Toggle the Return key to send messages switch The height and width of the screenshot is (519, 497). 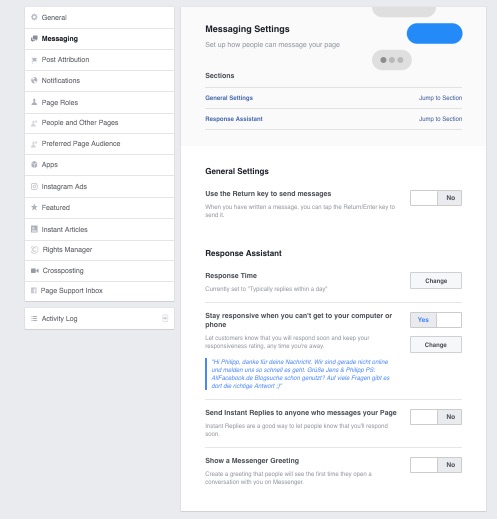[436, 198]
